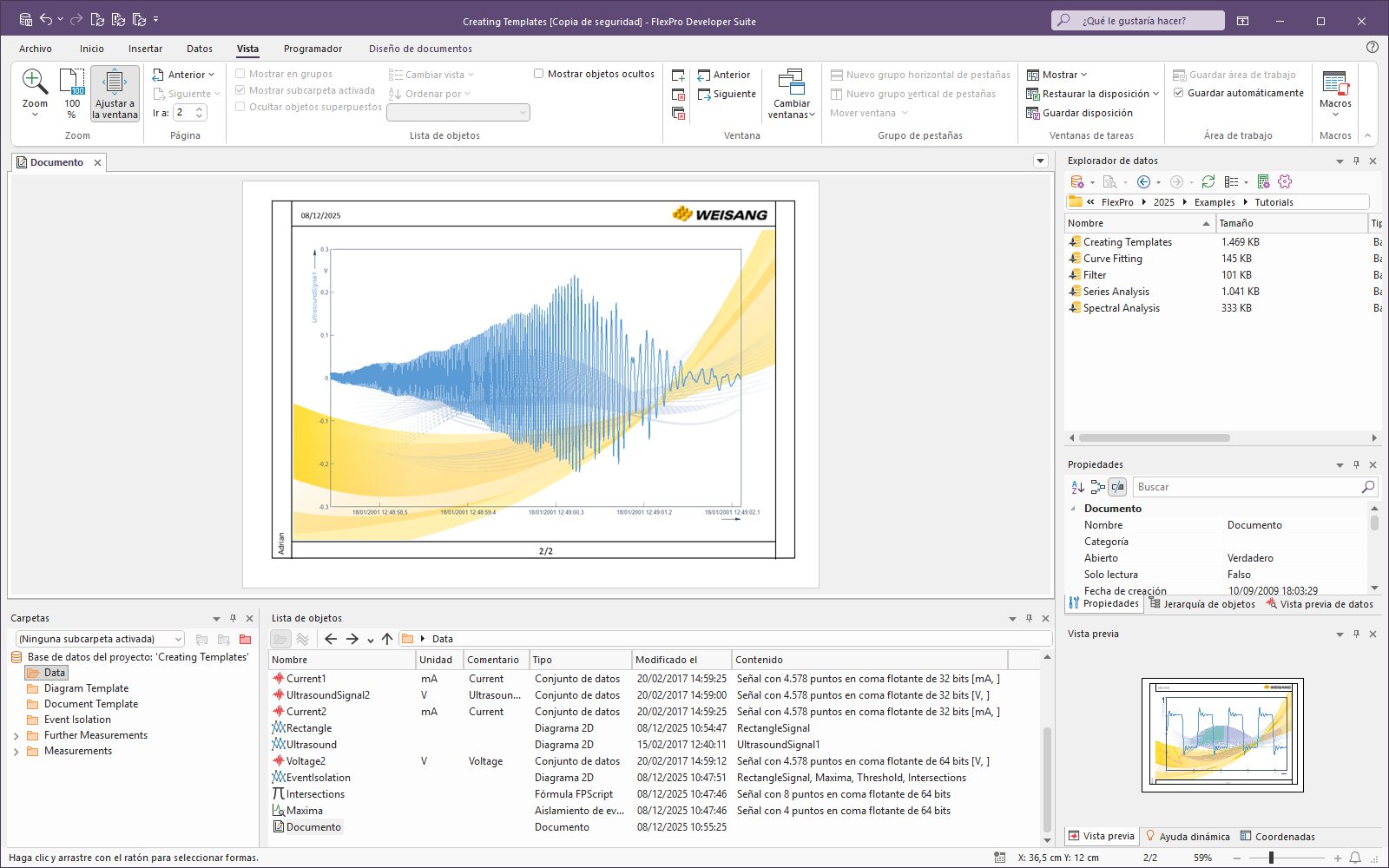Adjust the zoom slider in status bar
This screenshot has height=868, width=1389.
(1271, 858)
